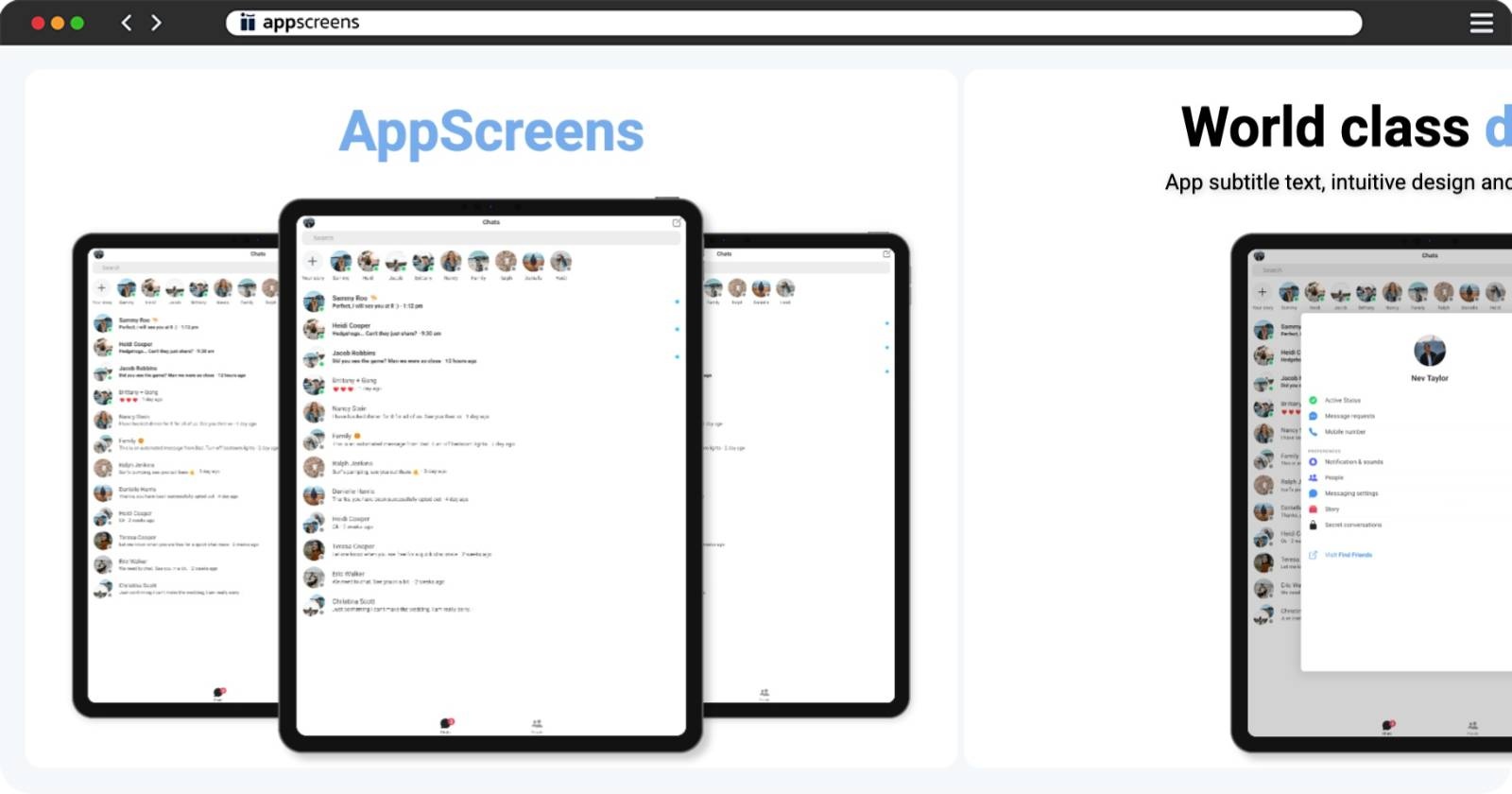Click the Search field on the left tablet
Image resolution: width=1512 pixels, height=794 pixels.
[x=185, y=268]
